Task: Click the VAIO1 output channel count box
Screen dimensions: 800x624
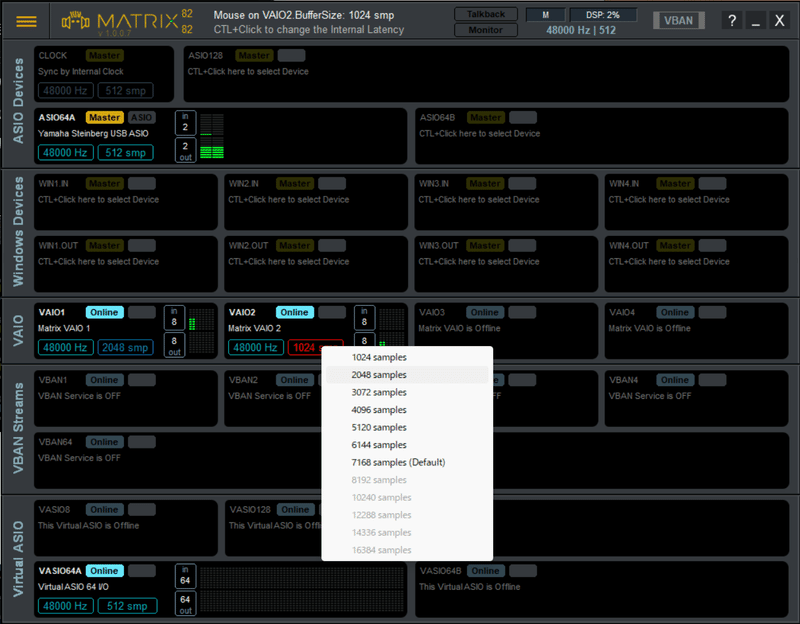Action: [x=174, y=345]
